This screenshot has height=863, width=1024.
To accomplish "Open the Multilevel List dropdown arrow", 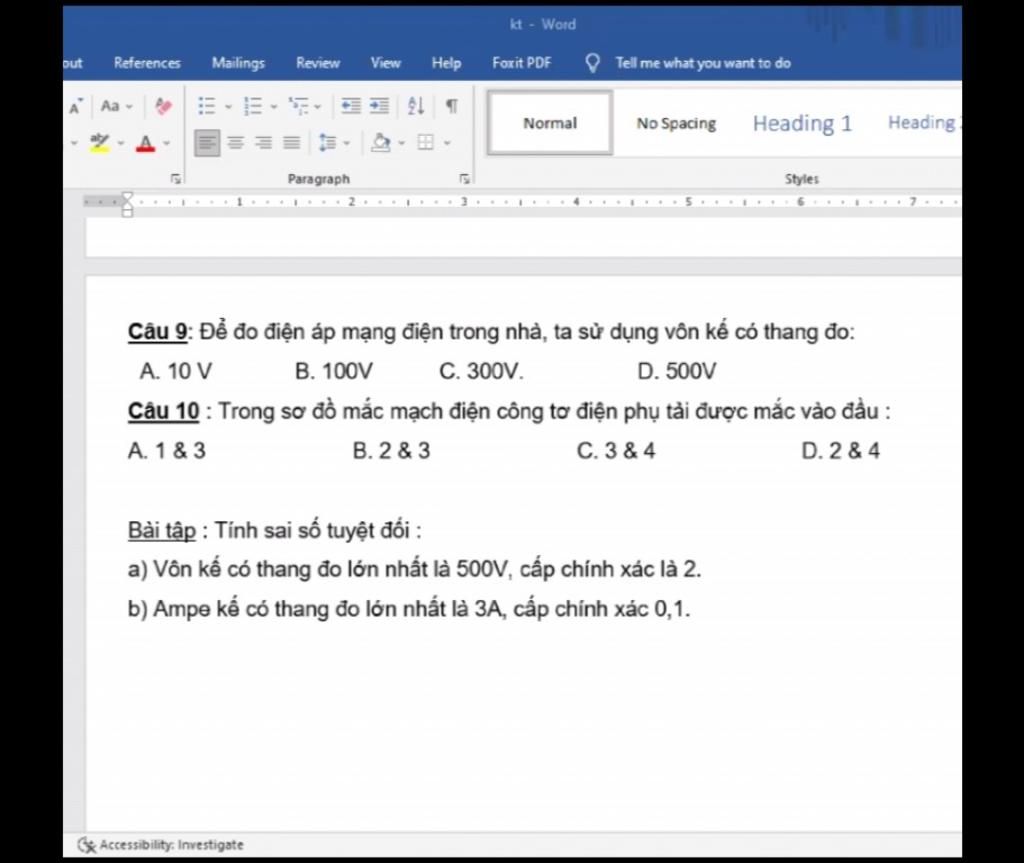I will pyautogui.click(x=317, y=106).
